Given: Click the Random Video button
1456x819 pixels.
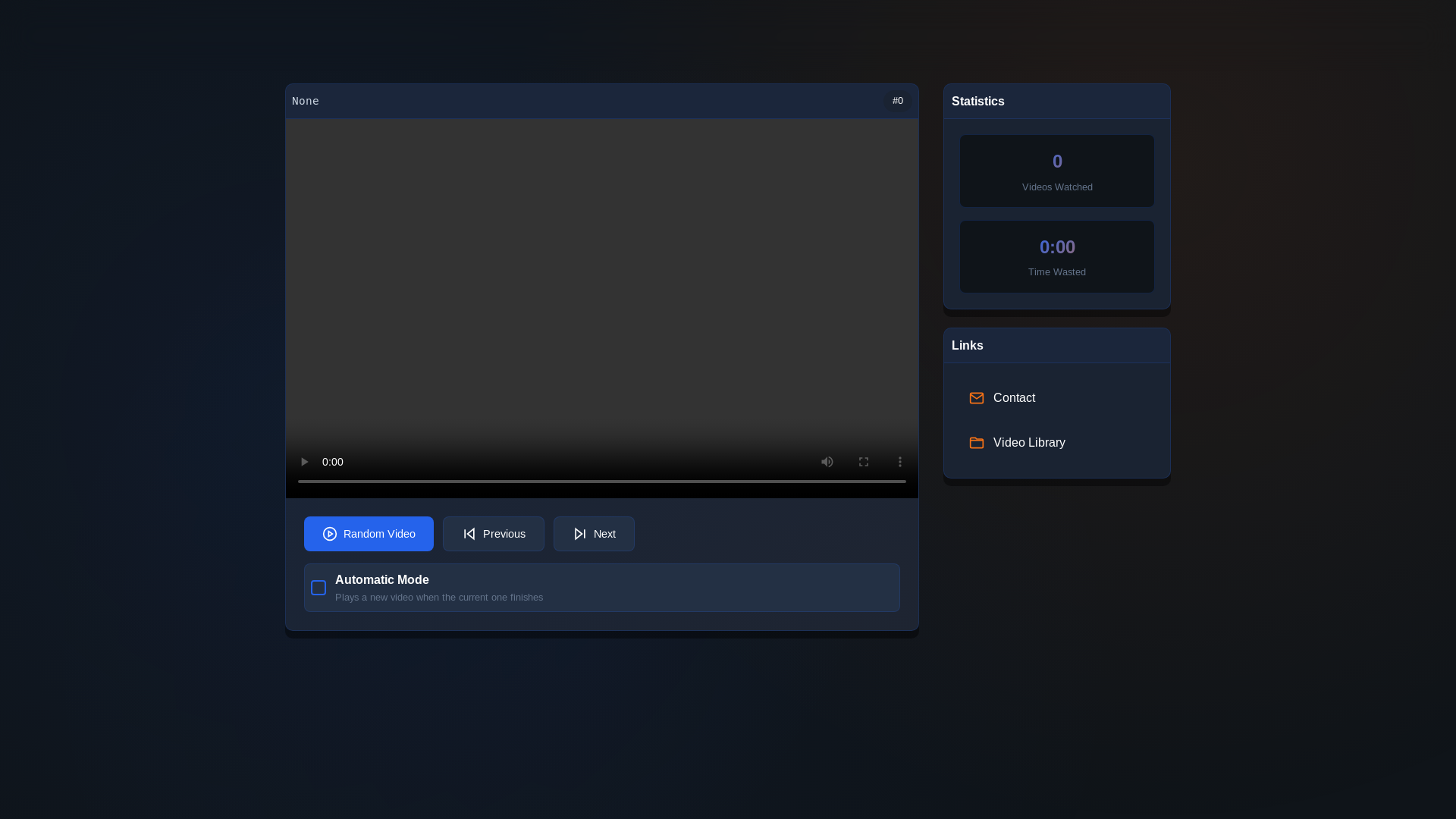Looking at the screenshot, I should click(x=369, y=534).
